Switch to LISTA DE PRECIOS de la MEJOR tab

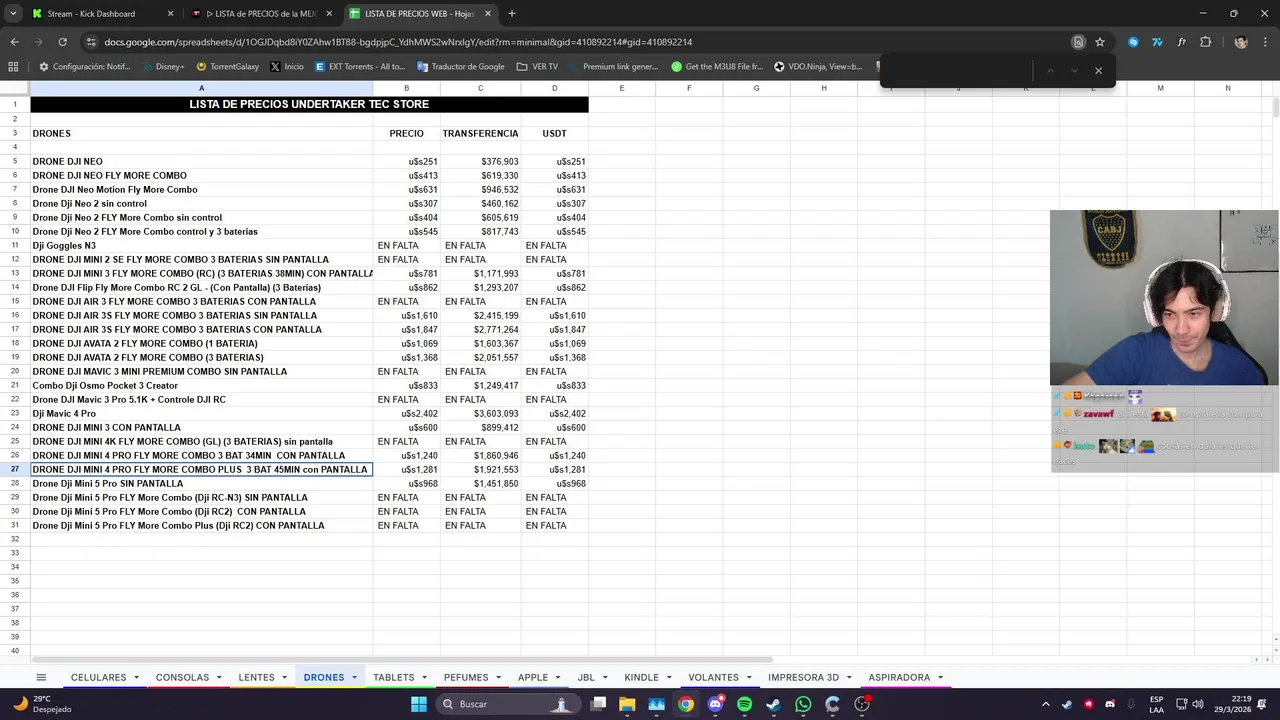pos(262,14)
